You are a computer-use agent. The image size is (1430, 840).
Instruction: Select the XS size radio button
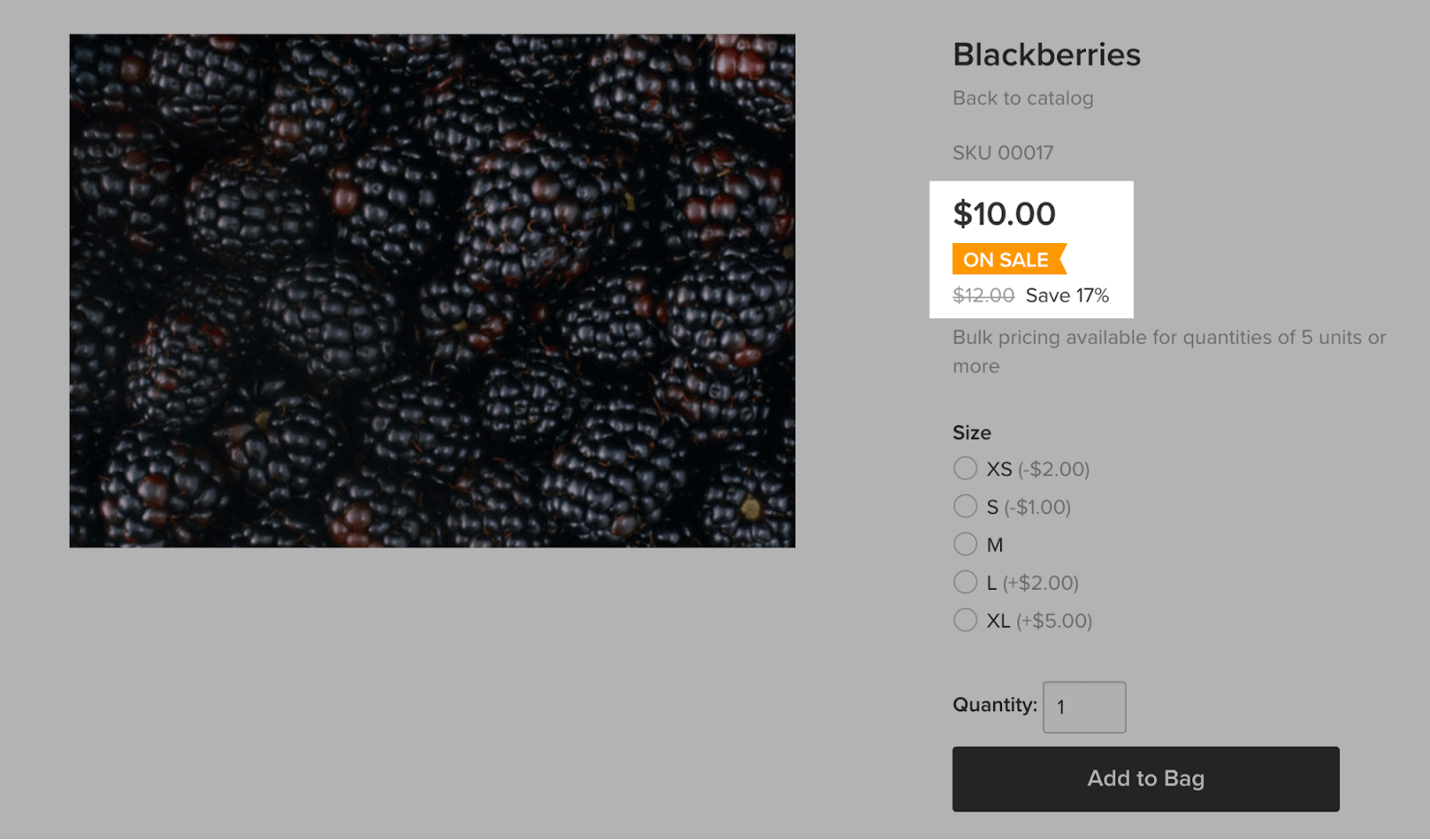965,468
